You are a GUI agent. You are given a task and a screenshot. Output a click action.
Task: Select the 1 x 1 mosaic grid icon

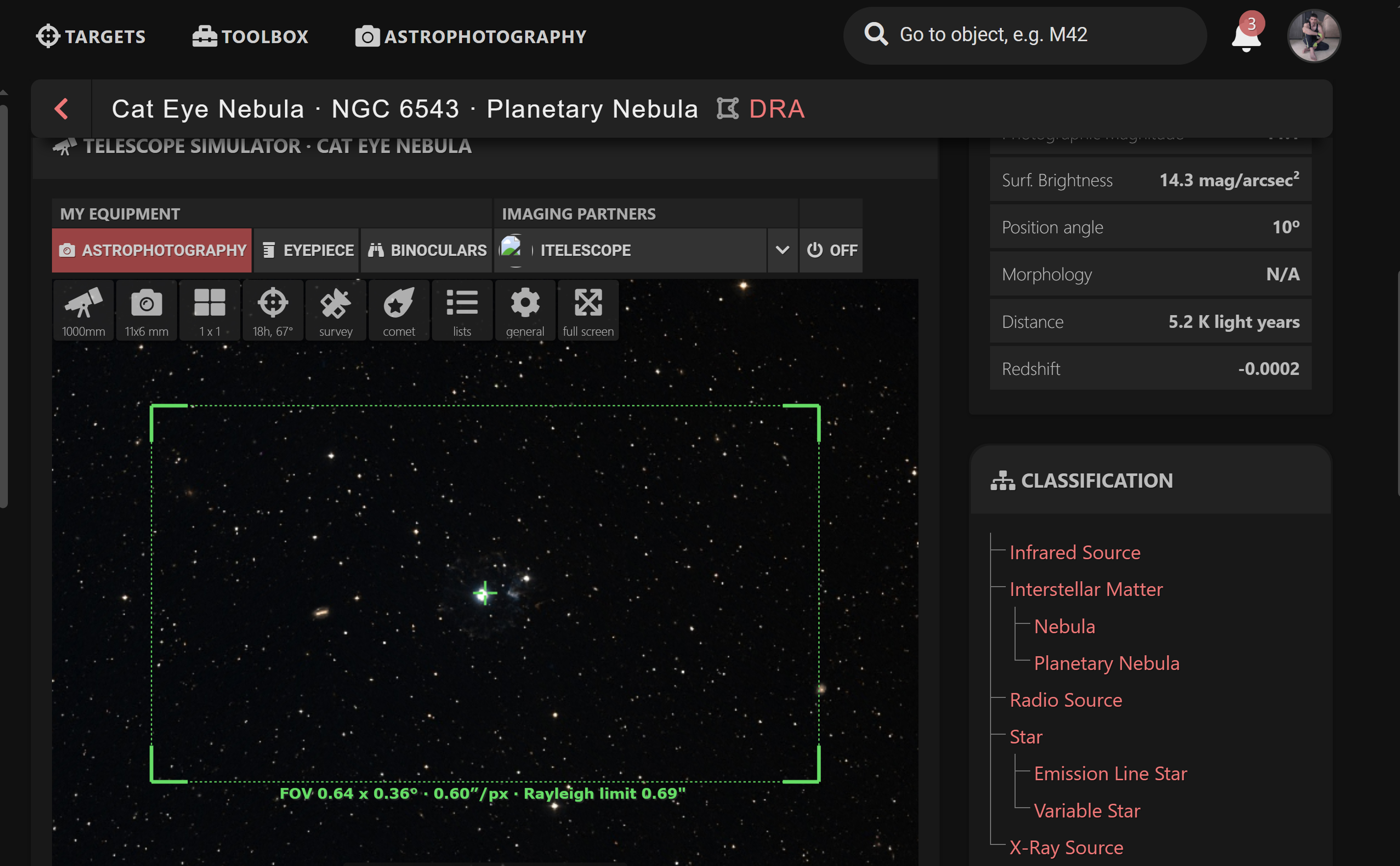(209, 310)
